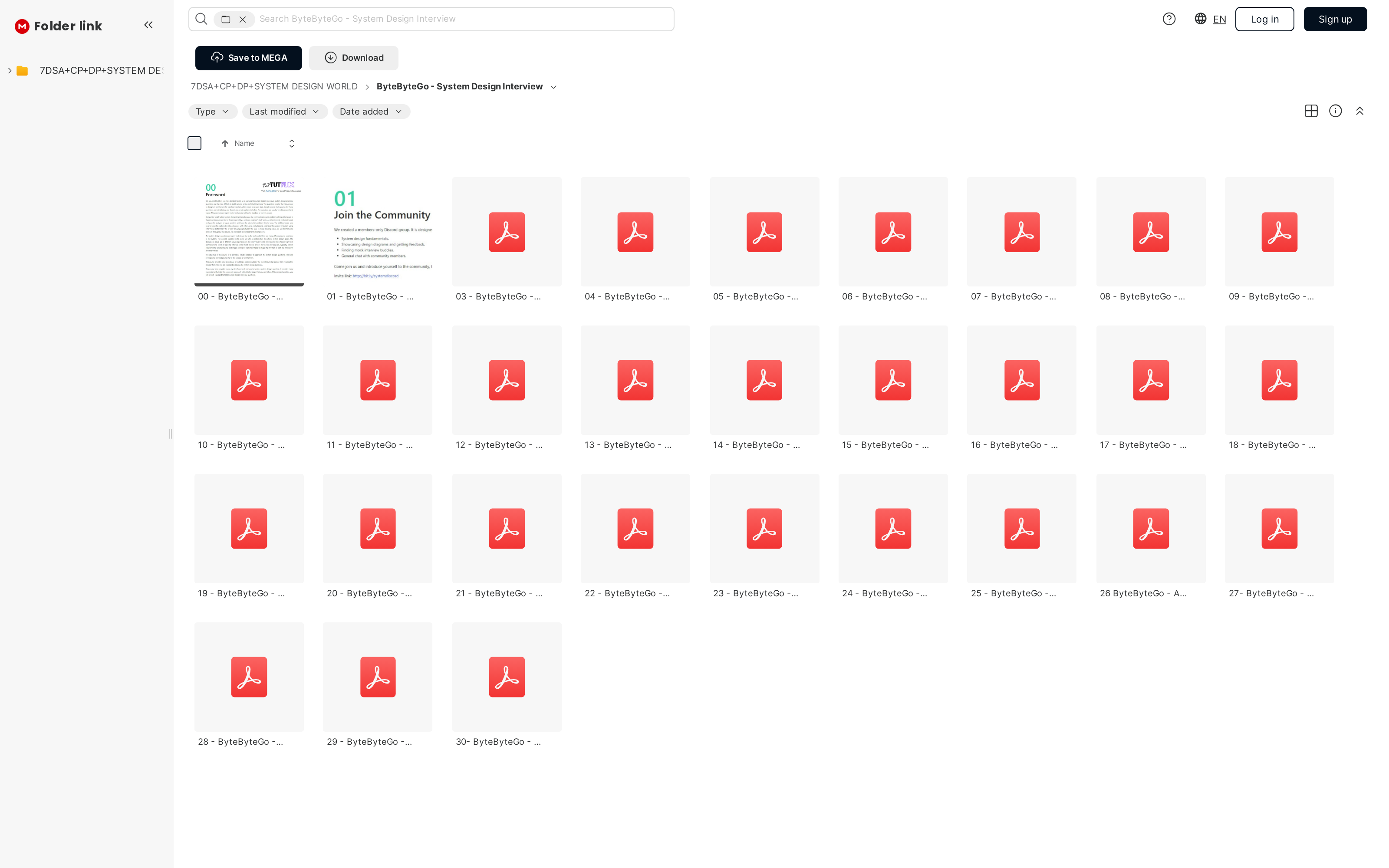Go to 7DSA+CP+DP+SYSTEM DESIGN WORLD breadcrumb
The height and width of the screenshot is (868, 1389).
coord(274,87)
